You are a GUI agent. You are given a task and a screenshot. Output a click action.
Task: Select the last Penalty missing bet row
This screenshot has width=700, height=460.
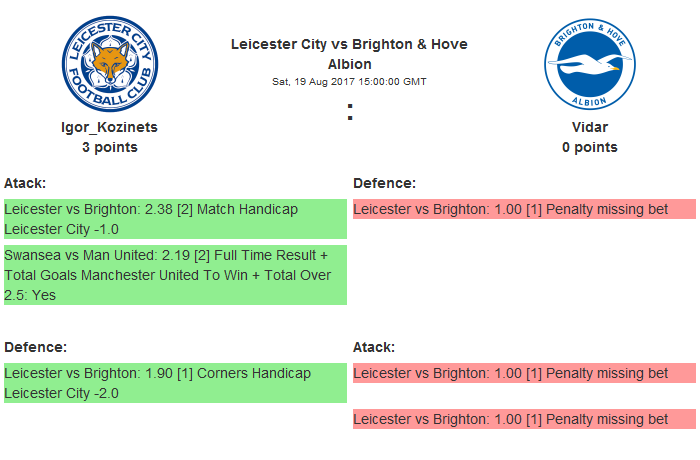524,419
